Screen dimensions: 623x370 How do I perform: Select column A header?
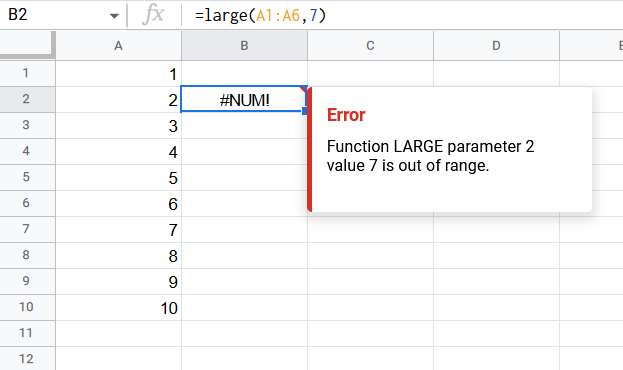point(118,46)
